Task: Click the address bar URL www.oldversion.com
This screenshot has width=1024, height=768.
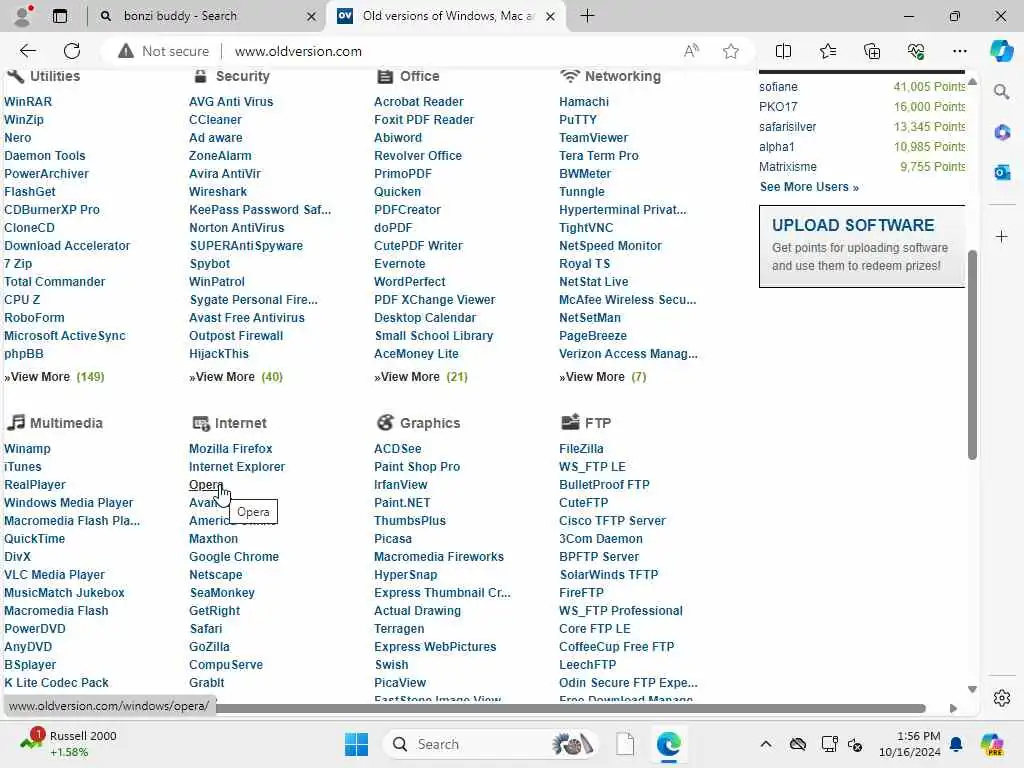Action: click(x=298, y=51)
